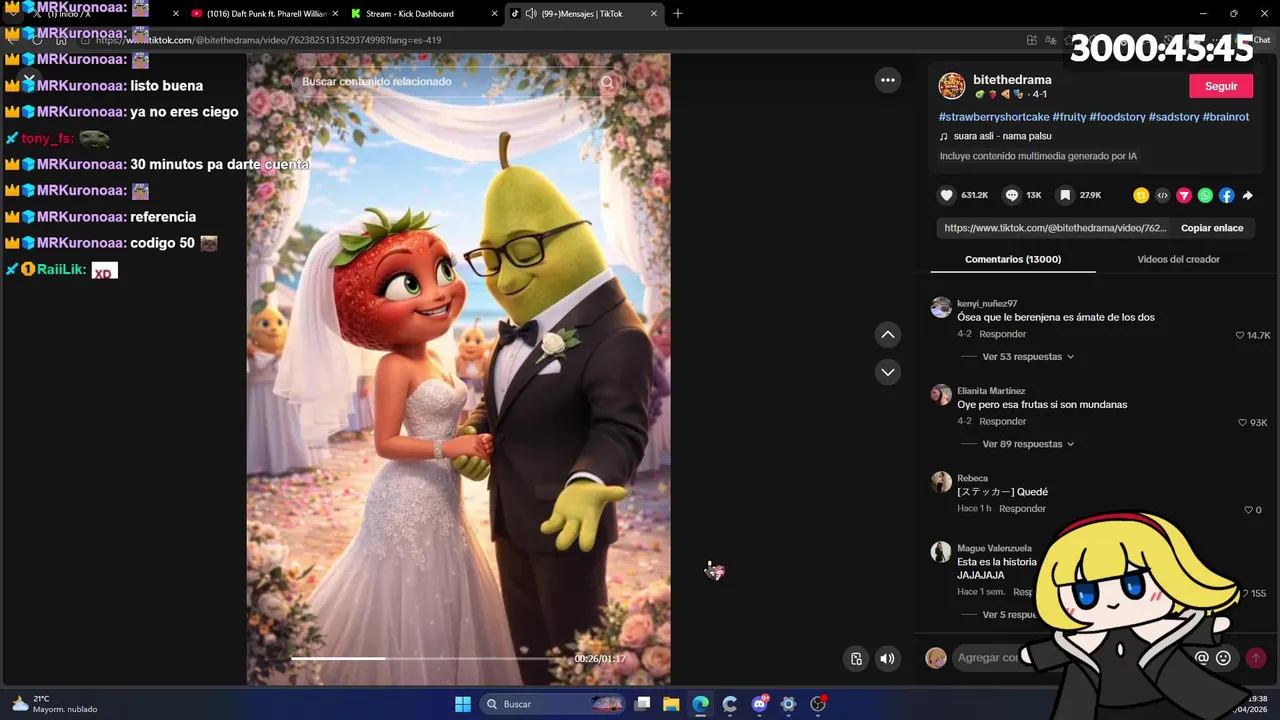The image size is (1280, 720).
Task: Open weather widget showing 21°C
Action: click(55, 704)
